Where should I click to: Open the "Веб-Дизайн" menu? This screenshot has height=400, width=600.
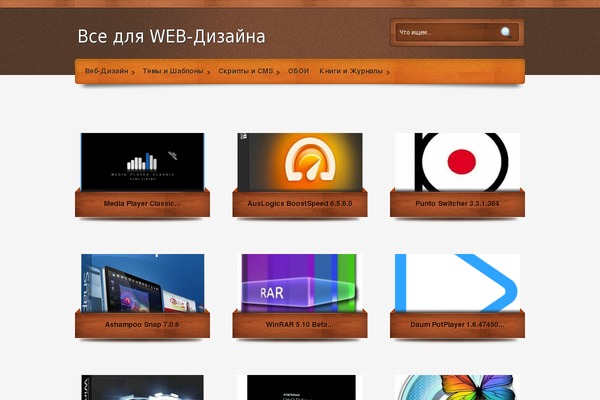(x=106, y=71)
